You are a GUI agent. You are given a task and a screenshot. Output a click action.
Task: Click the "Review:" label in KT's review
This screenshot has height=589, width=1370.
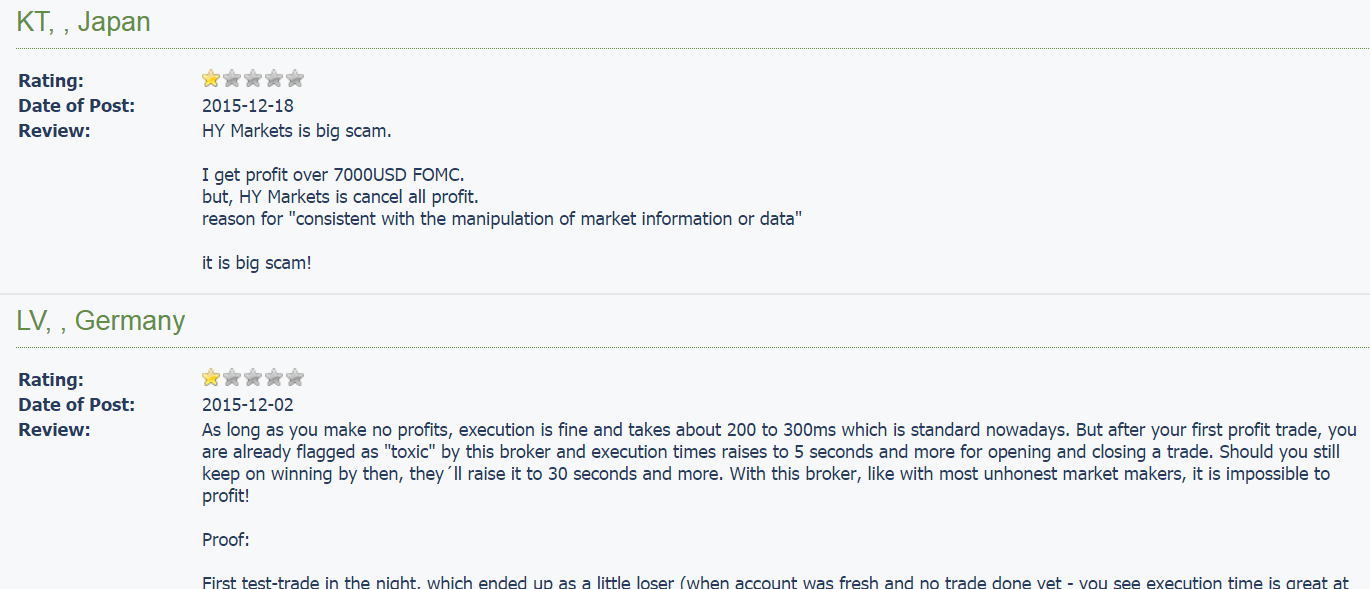tap(54, 131)
